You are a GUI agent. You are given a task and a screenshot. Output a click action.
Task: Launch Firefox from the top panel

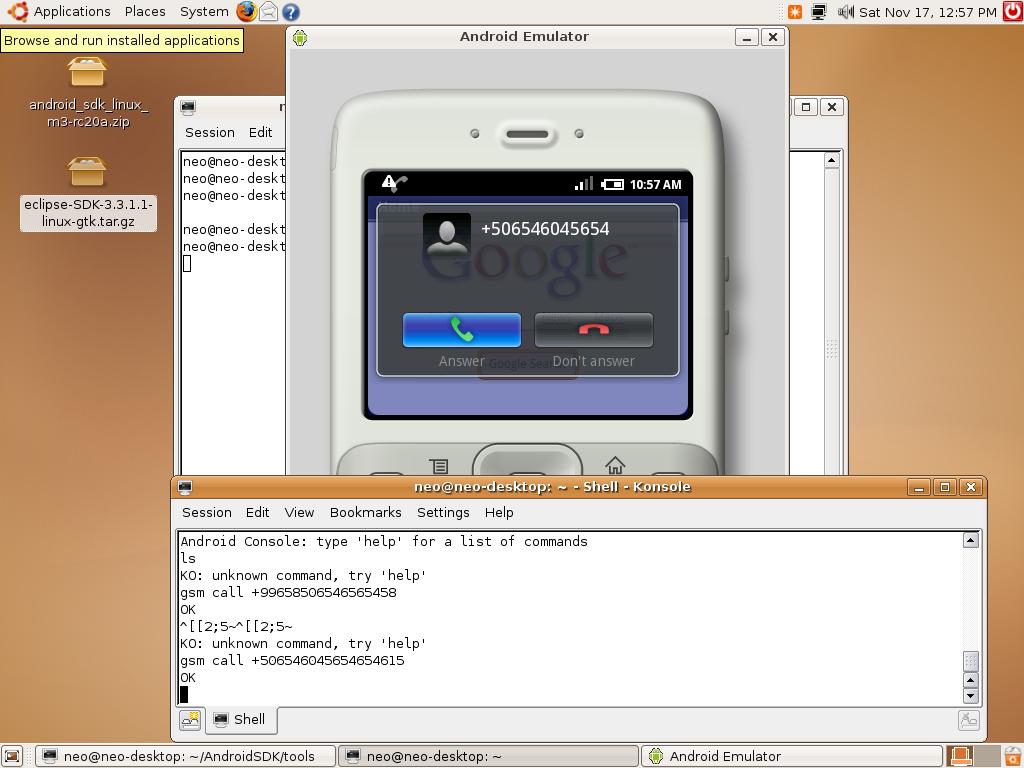[246, 12]
